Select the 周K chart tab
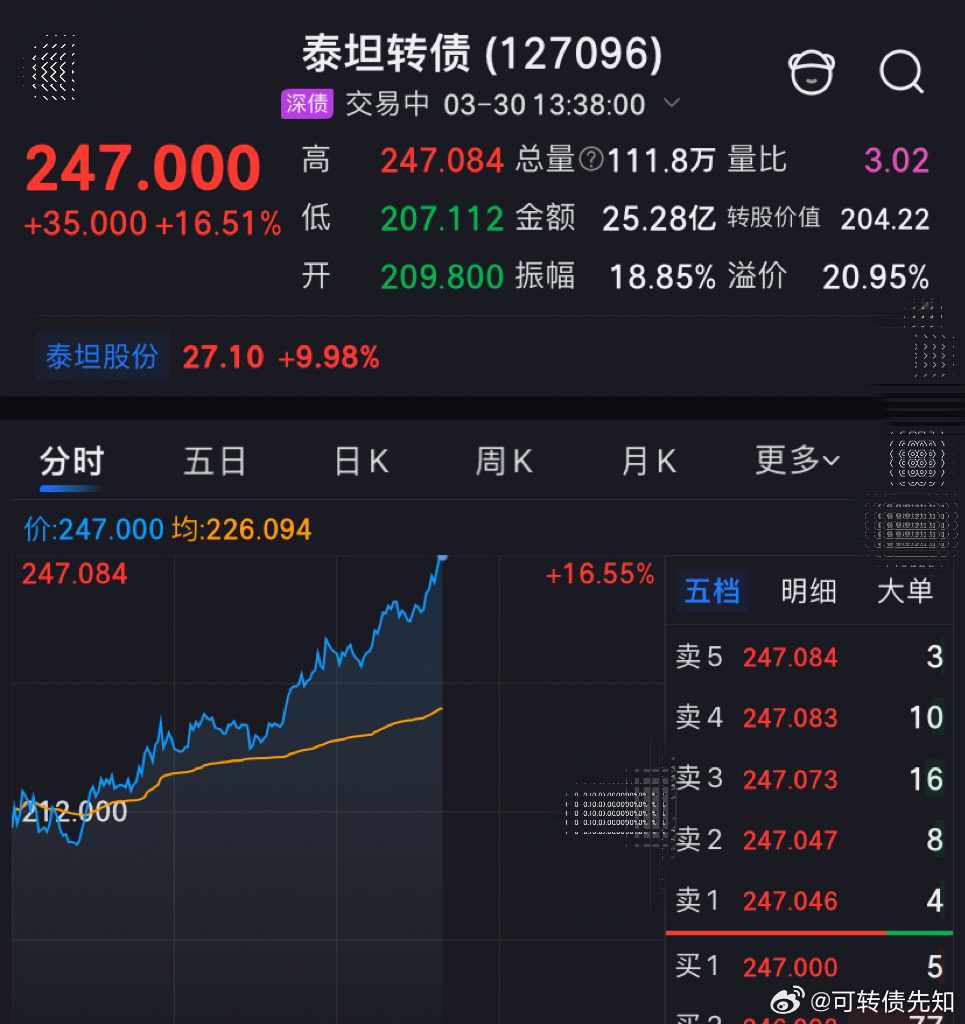Screen dimensions: 965x1024 pos(504,461)
